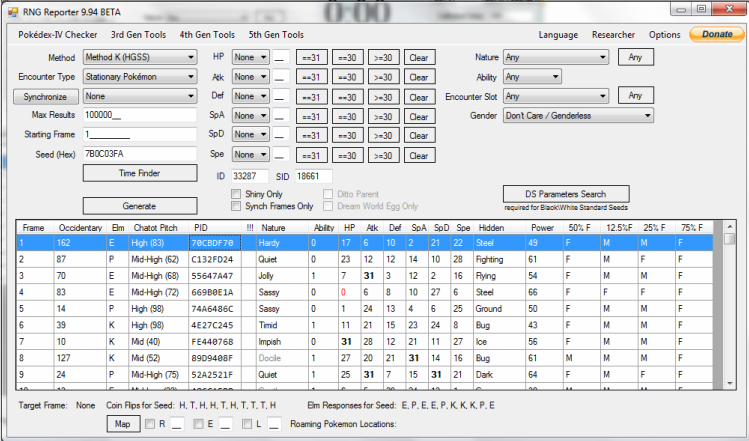Open the Options menu

[x=664, y=35]
